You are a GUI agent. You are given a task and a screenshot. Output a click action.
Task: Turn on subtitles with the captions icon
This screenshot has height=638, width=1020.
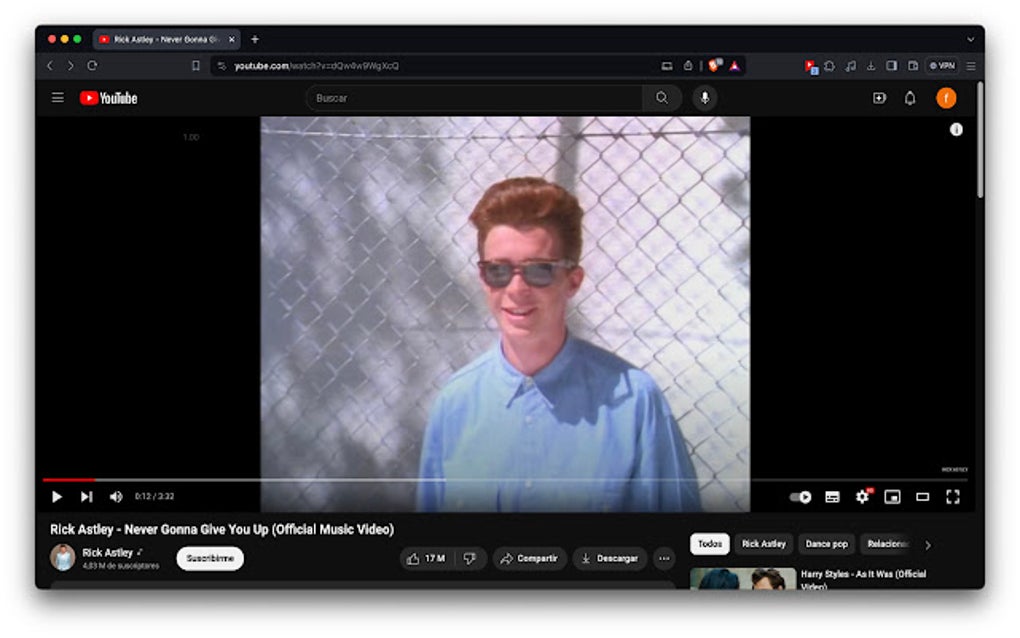point(830,496)
